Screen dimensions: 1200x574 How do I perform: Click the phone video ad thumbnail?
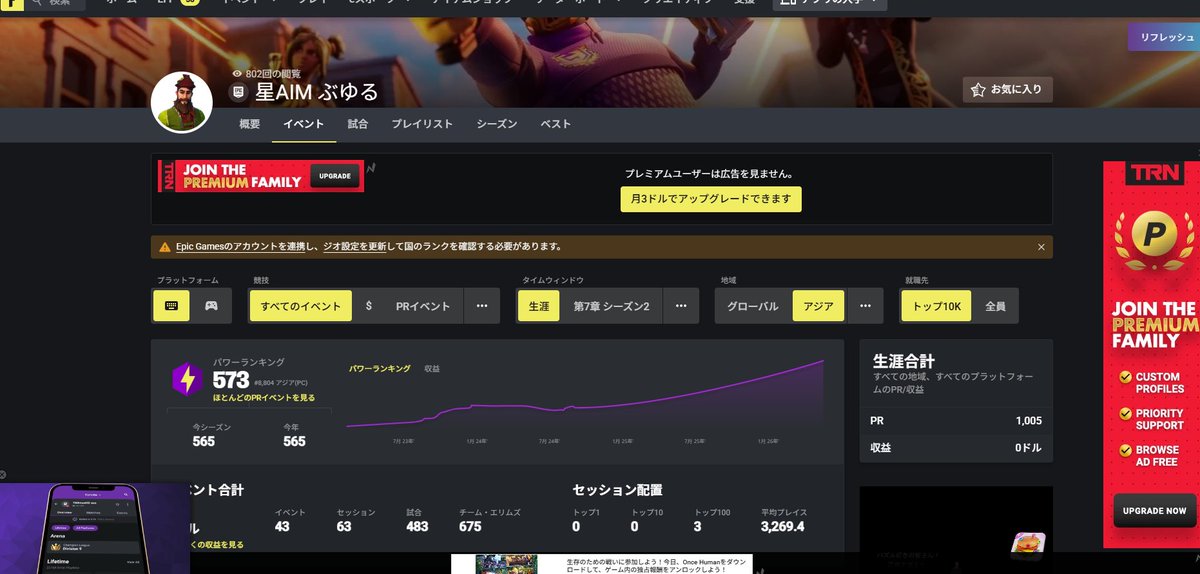tap(95, 529)
